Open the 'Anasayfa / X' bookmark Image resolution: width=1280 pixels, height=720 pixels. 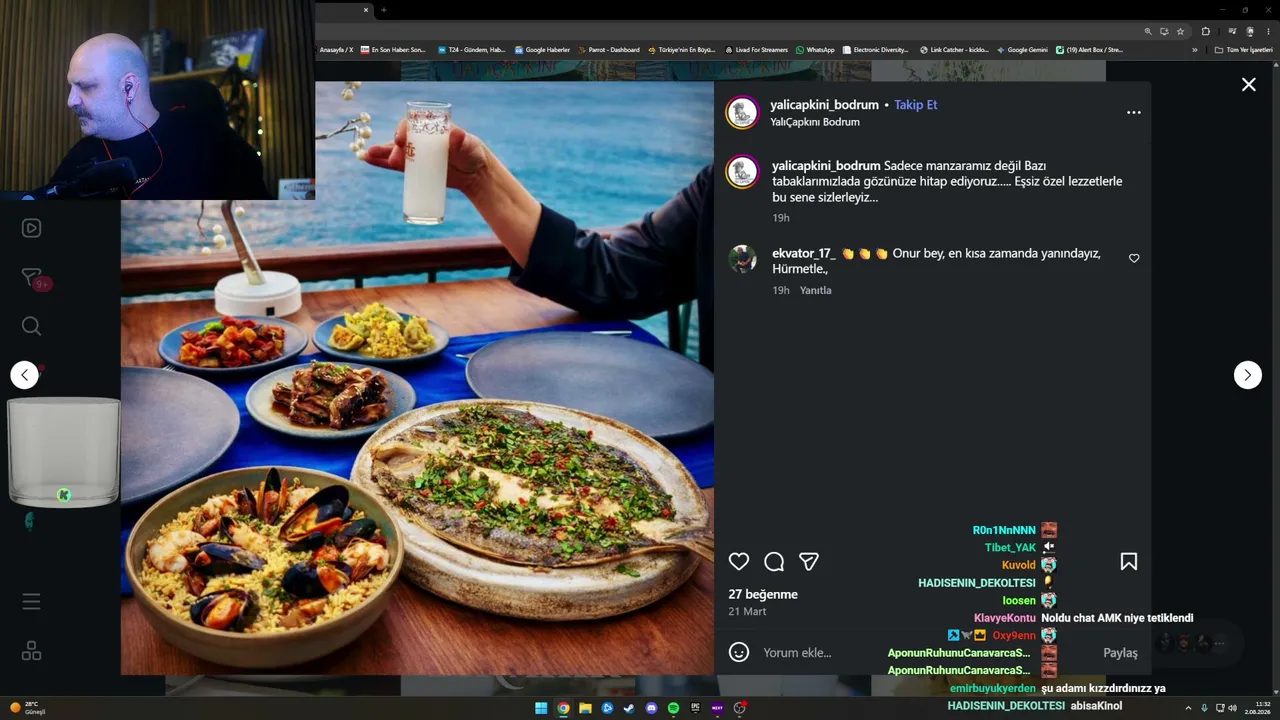(336, 50)
